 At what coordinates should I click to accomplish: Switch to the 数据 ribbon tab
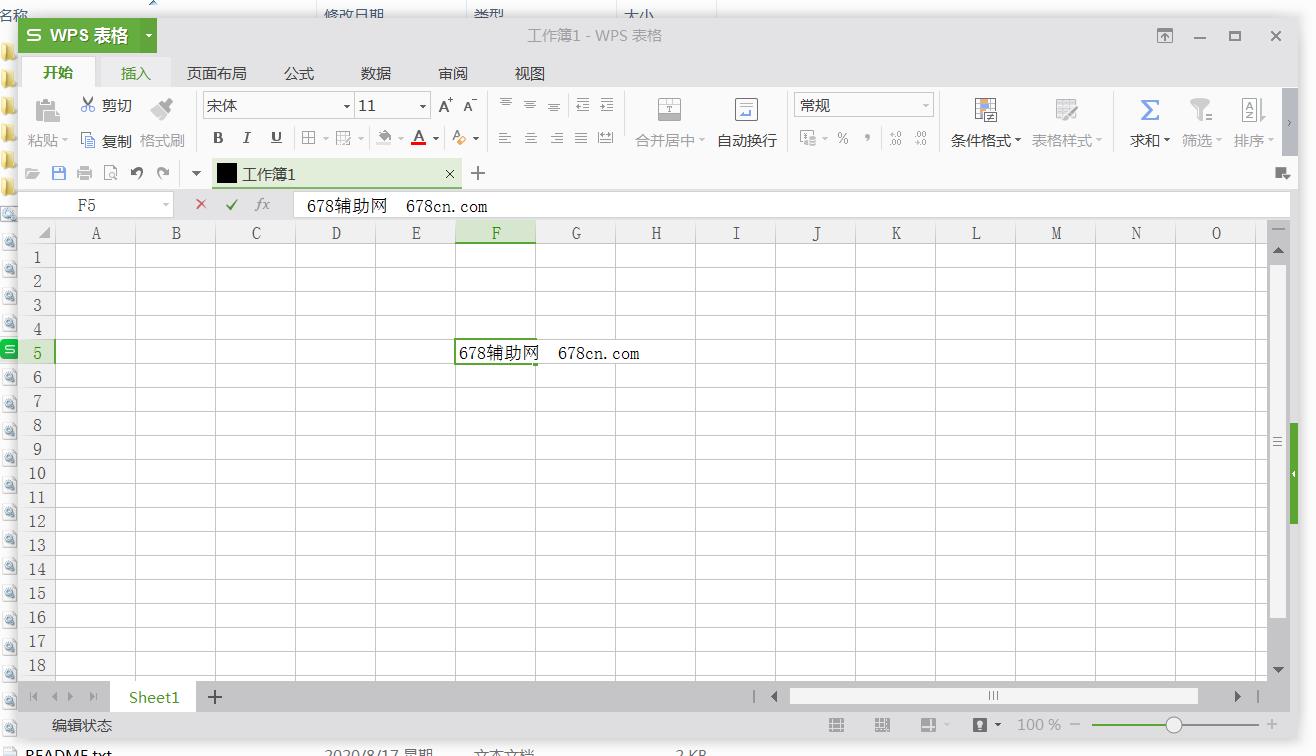(x=376, y=73)
